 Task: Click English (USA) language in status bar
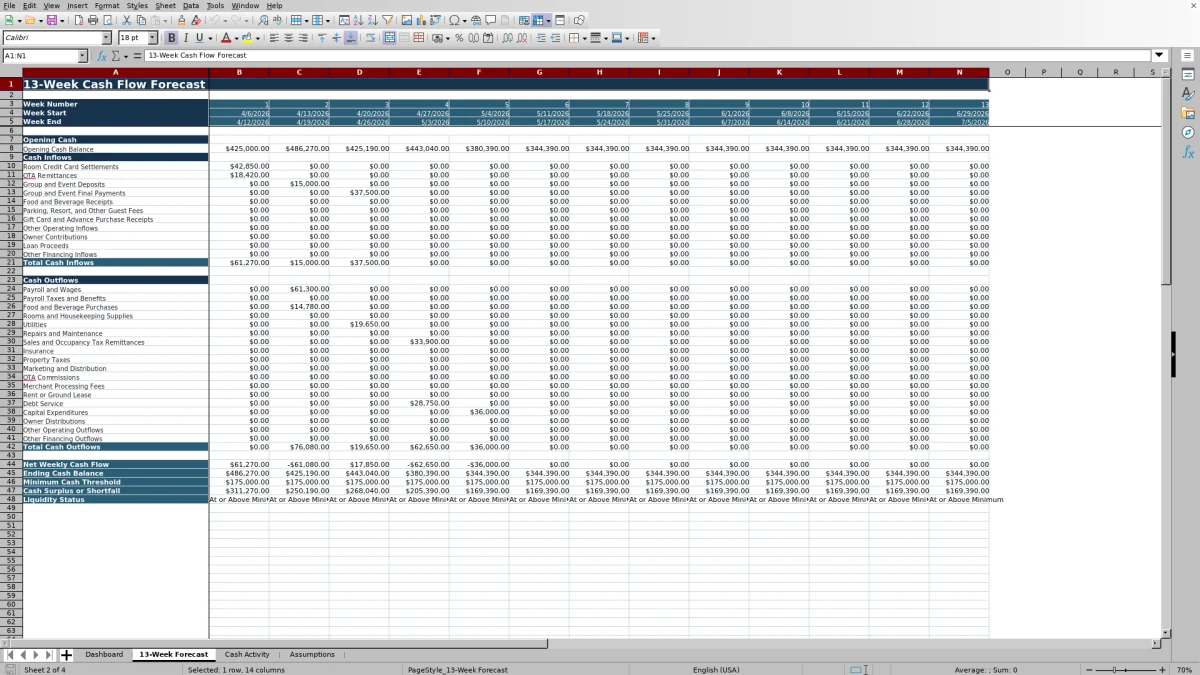point(716,669)
